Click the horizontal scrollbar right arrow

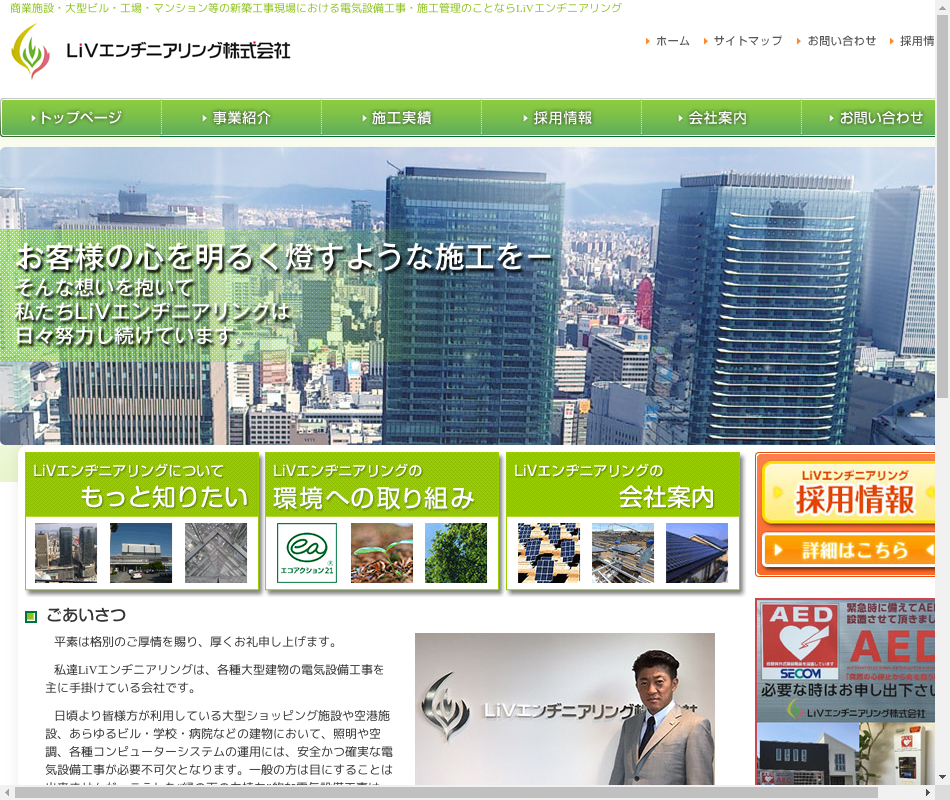pyautogui.click(x=928, y=793)
